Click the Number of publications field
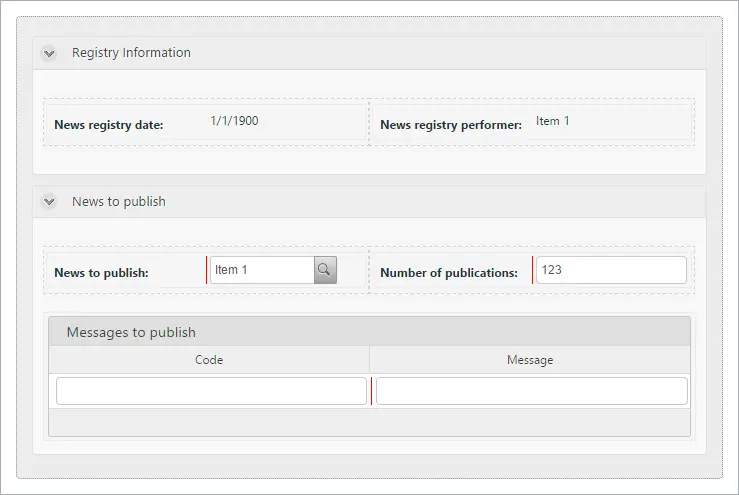This screenshot has height=495, width=739. tap(611, 270)
